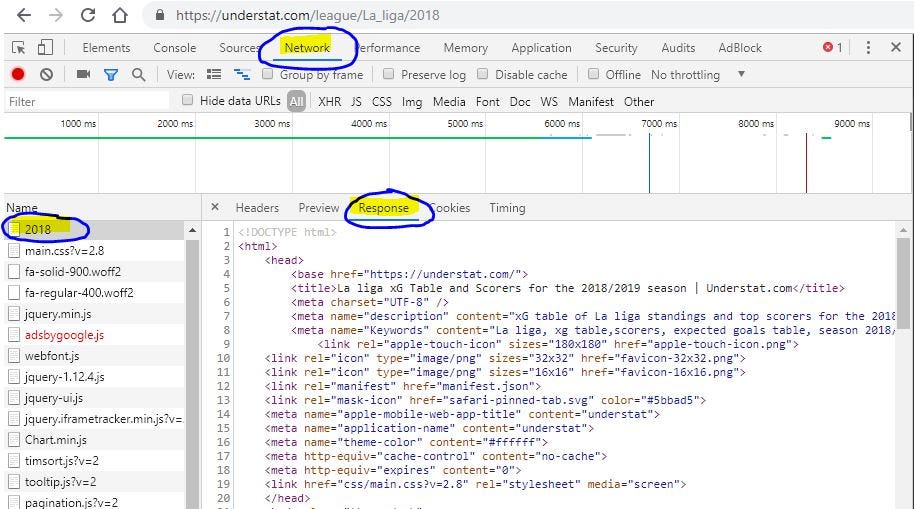Screen dimensions: 914x509
Task: Reload the page with the refresh icon
Action: pos(88,15)
